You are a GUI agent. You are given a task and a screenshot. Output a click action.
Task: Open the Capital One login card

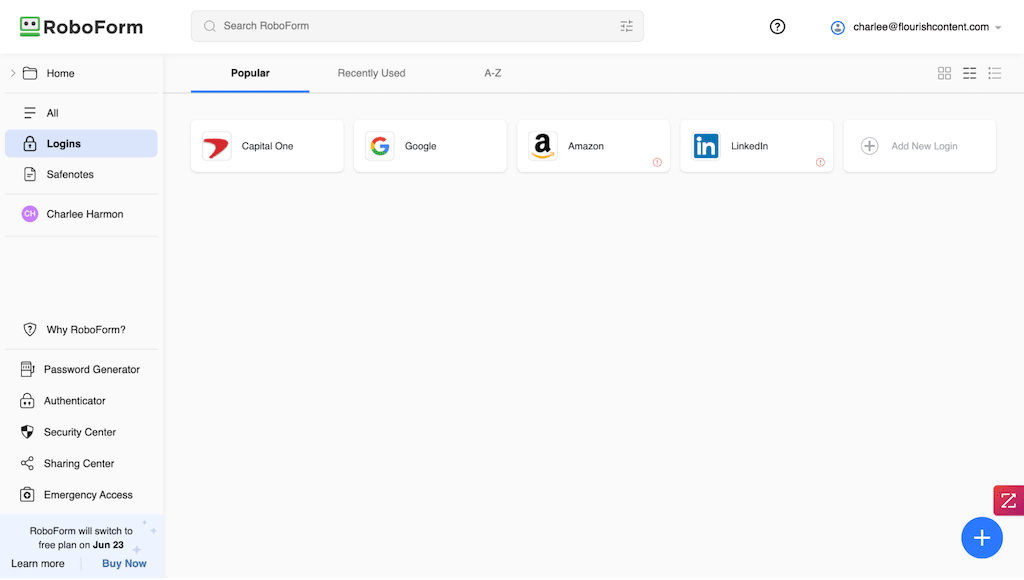267,146
